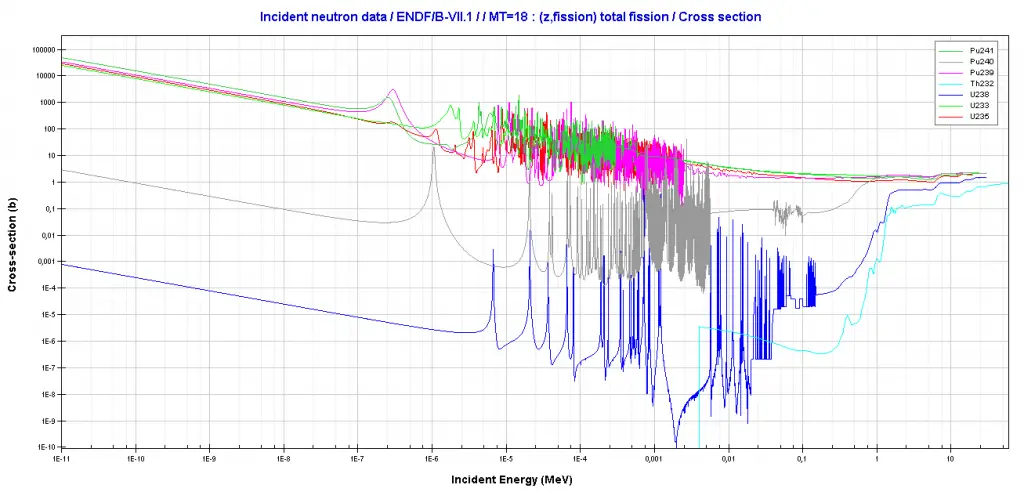Viewport: 1024px width, 492px height.
Task: Select the 0,001 x-axis tick label
Action: pos(653,460)
